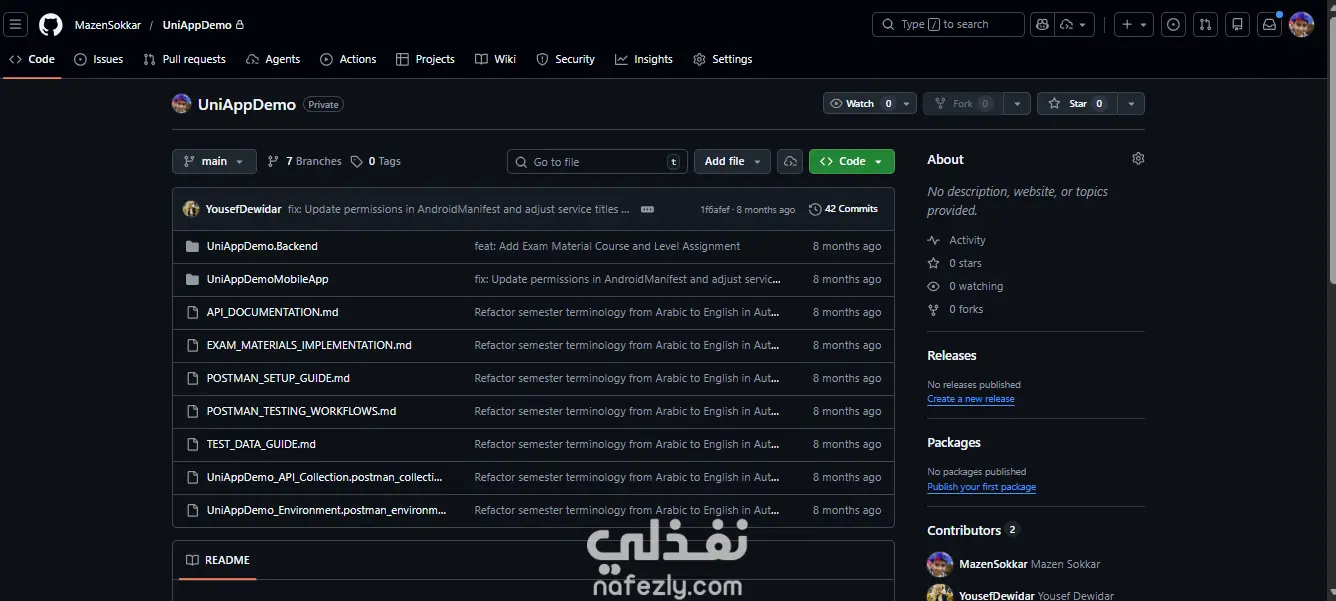Open the notifications inbox icon
This screenshot has width=1336, height=601.
click(x=1269, y=25)
